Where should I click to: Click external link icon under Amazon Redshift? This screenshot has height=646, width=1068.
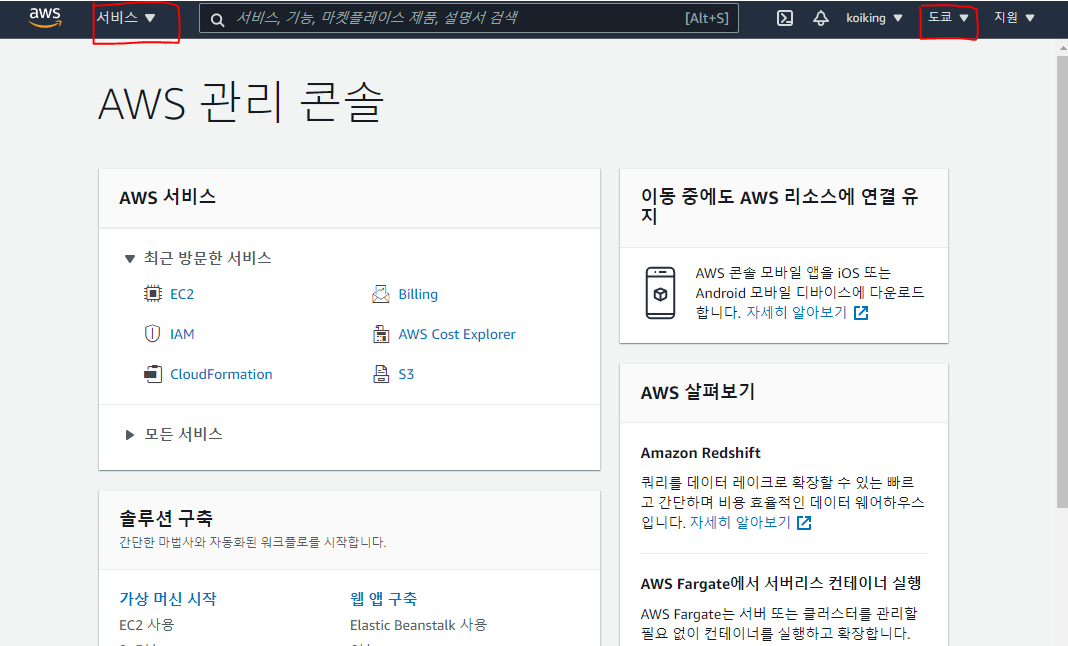tap(804, 523)
